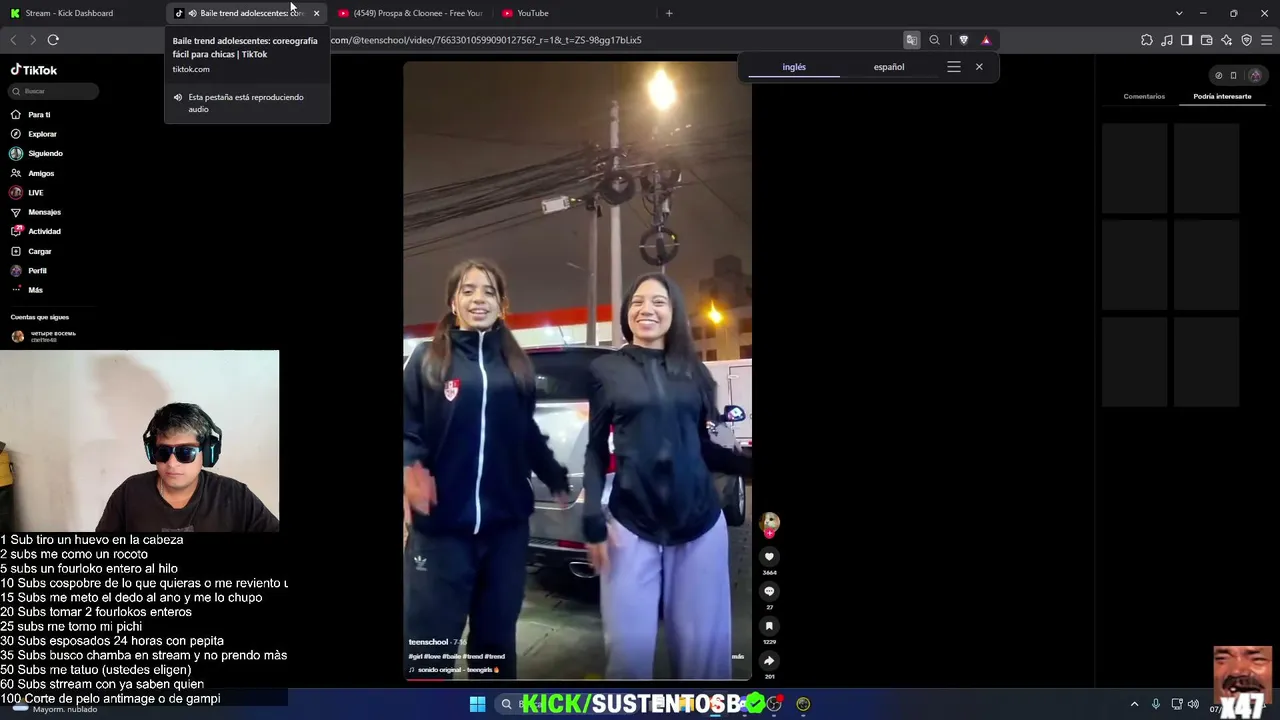The width and height of the screenshot is (1280, 720).
Task: Go back to previous page
Action: pos(13,40)
